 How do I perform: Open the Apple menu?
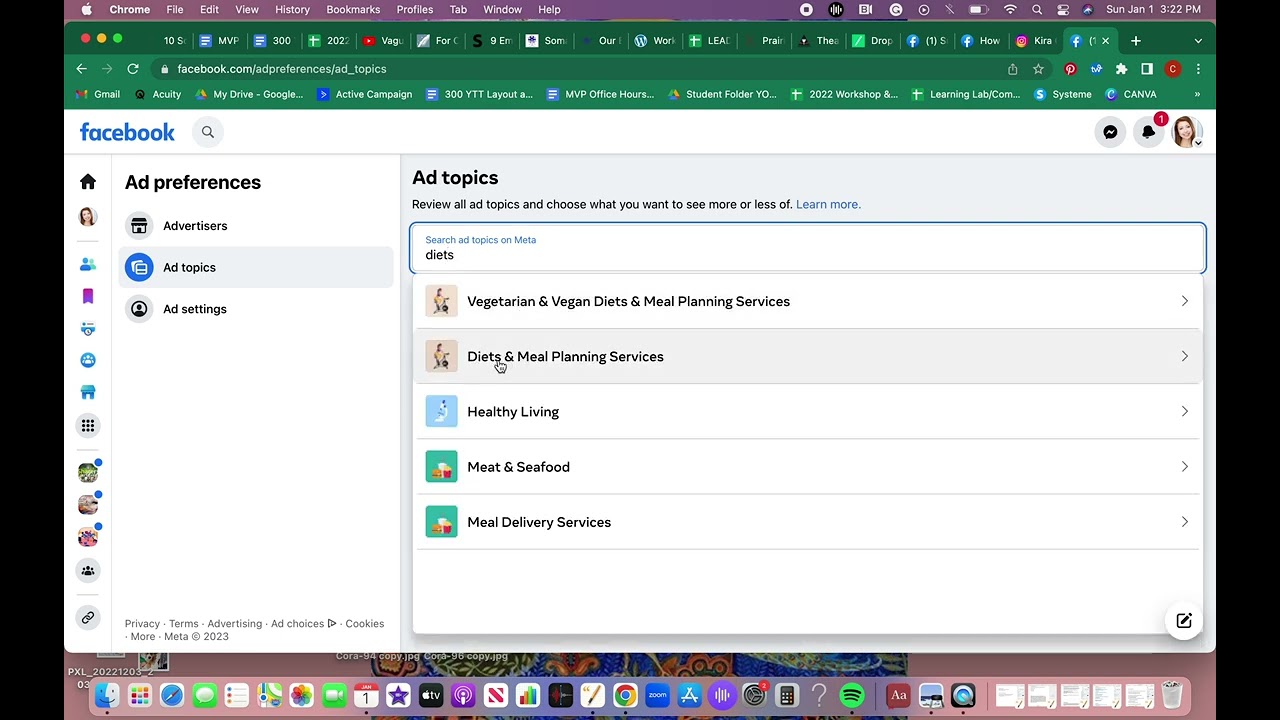tap(87, 9)
